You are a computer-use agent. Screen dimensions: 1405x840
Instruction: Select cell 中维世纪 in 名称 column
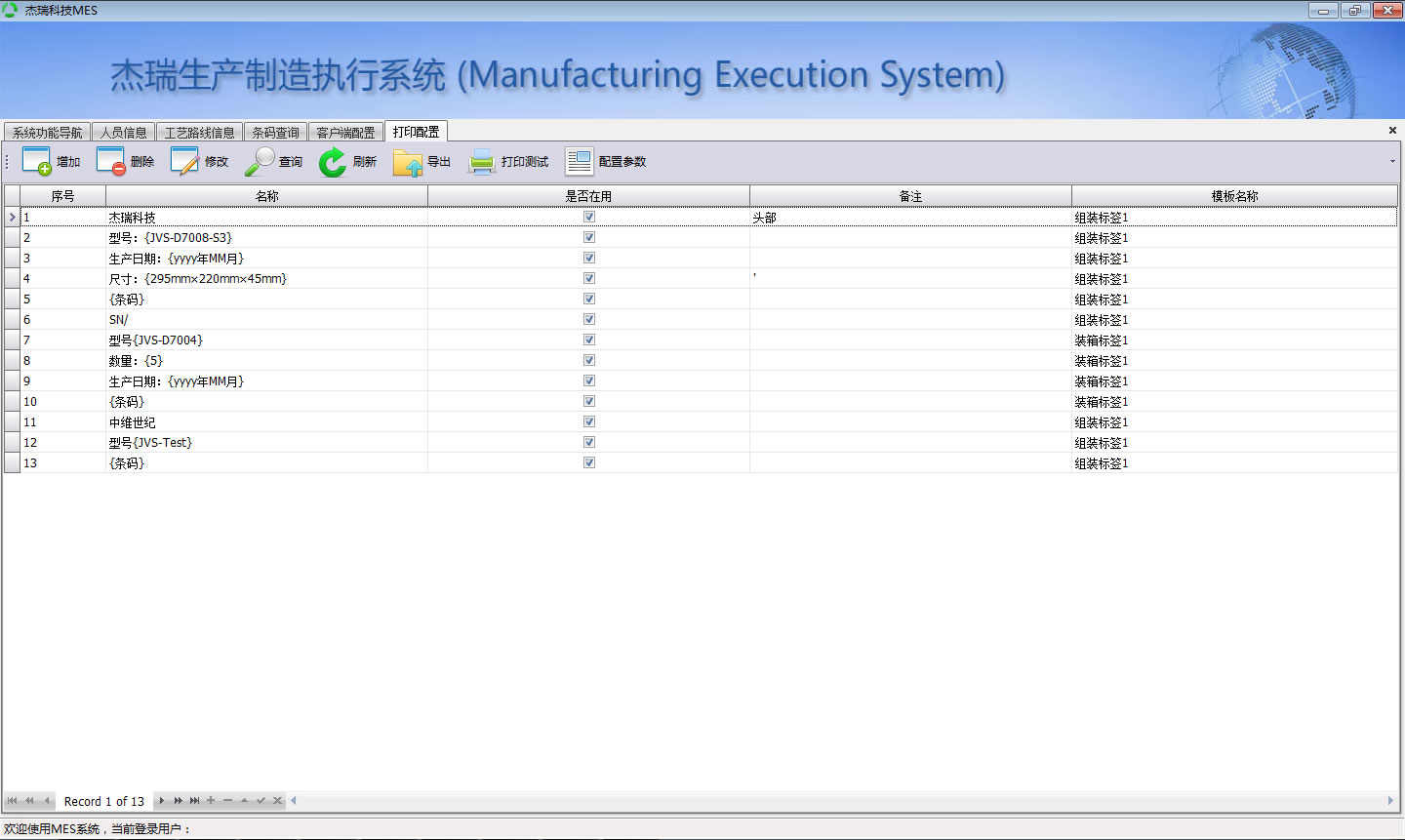tap(266, 422)
